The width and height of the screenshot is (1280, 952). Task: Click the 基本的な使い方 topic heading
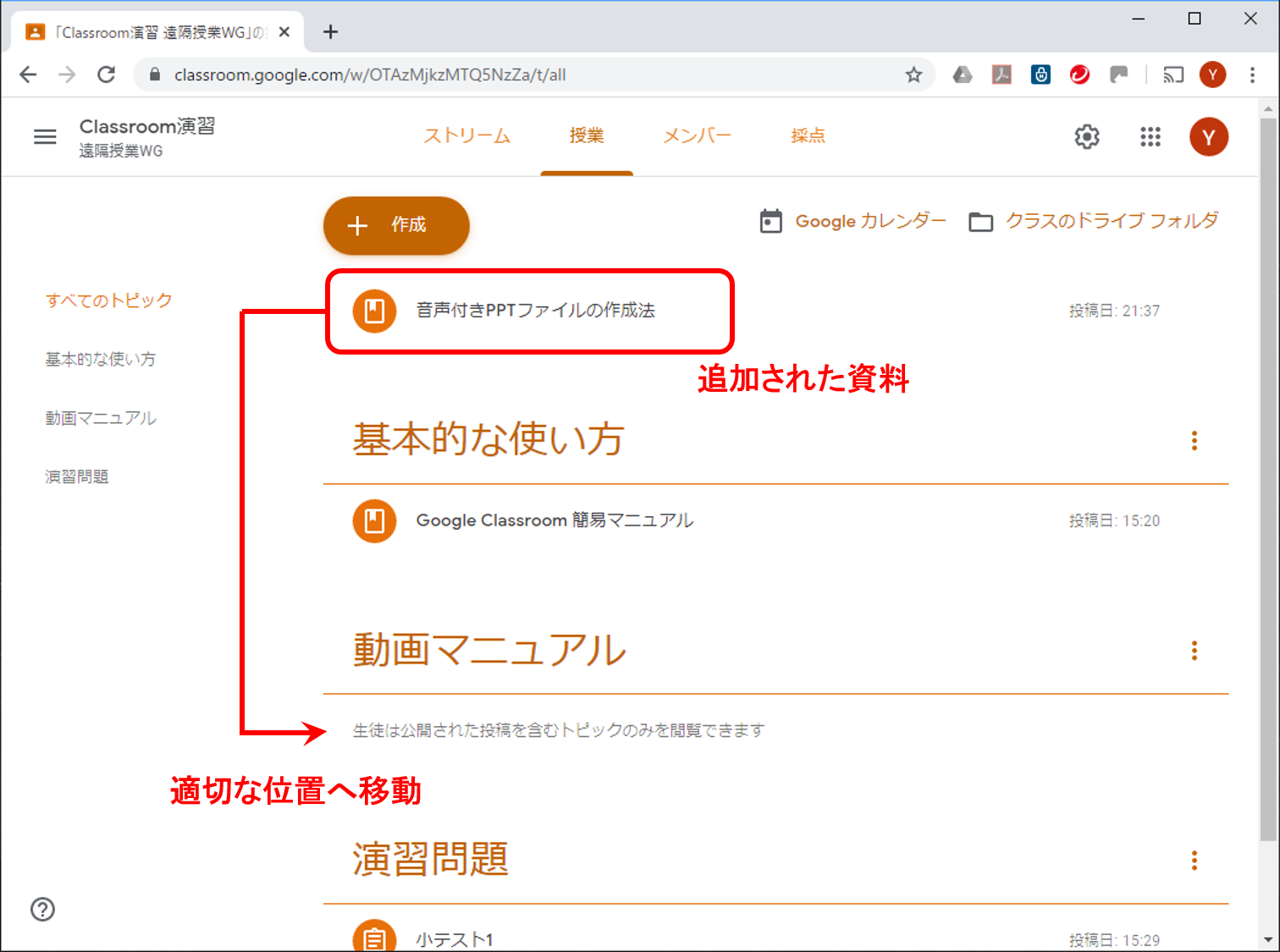point(488,439)
